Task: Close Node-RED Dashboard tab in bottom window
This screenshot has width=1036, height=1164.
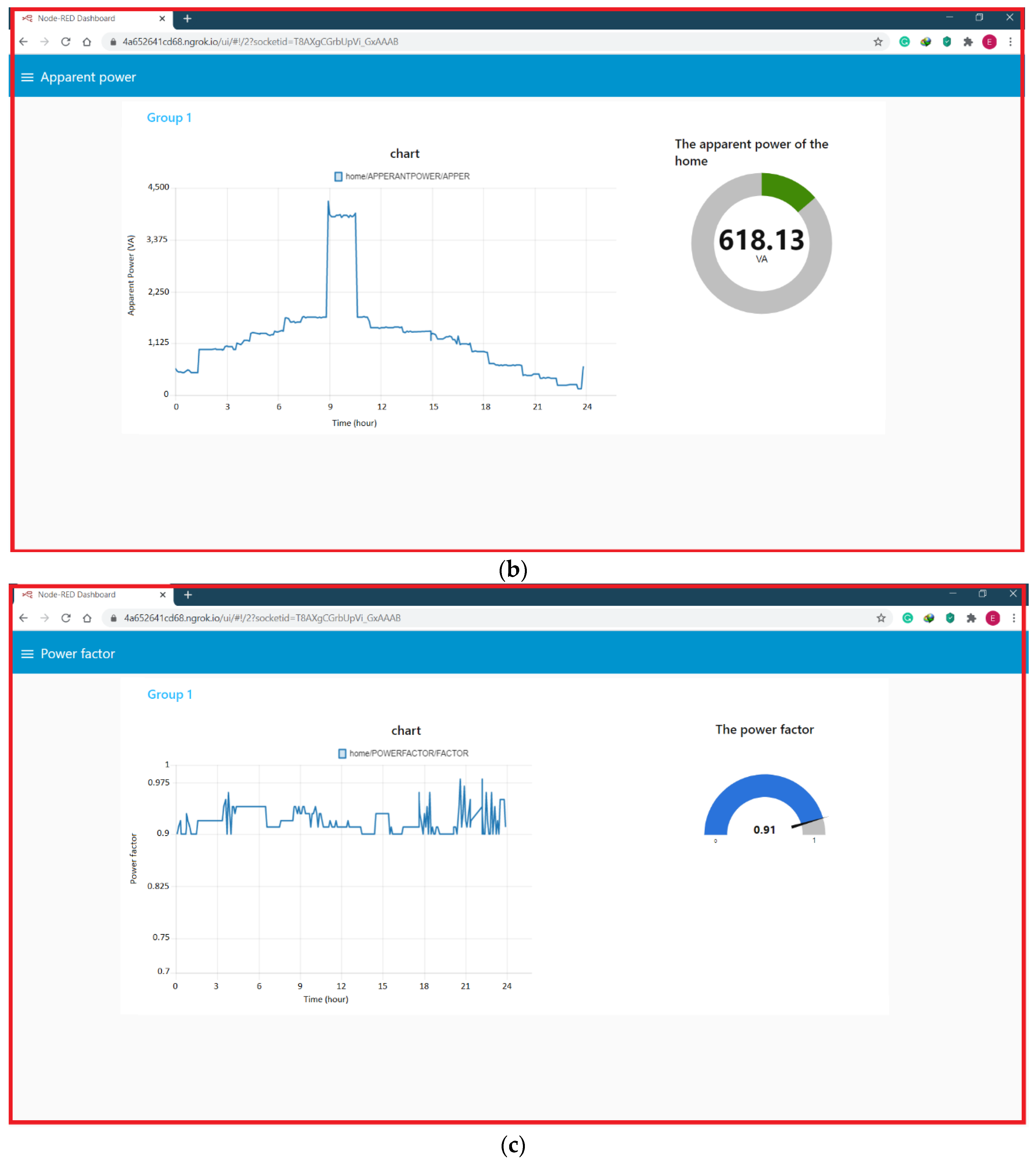Action: point(163,594)
